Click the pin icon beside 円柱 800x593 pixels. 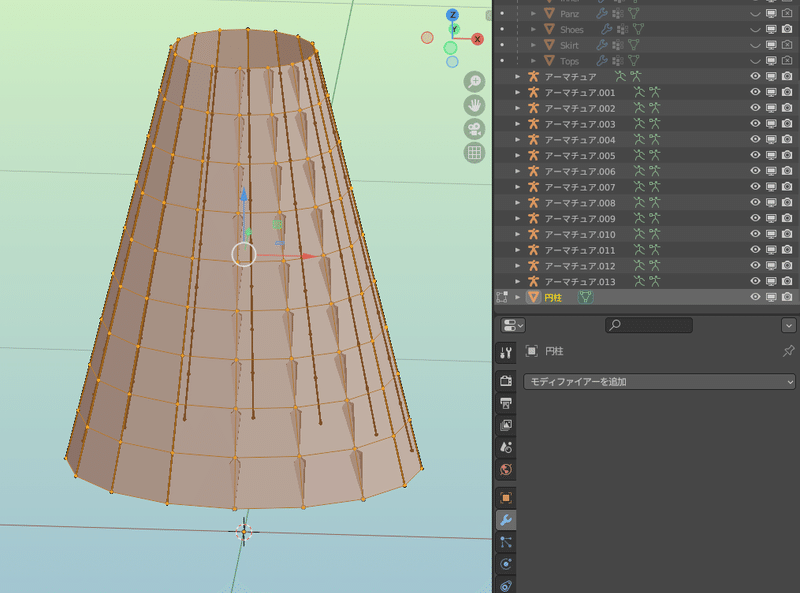click(788, 352)
